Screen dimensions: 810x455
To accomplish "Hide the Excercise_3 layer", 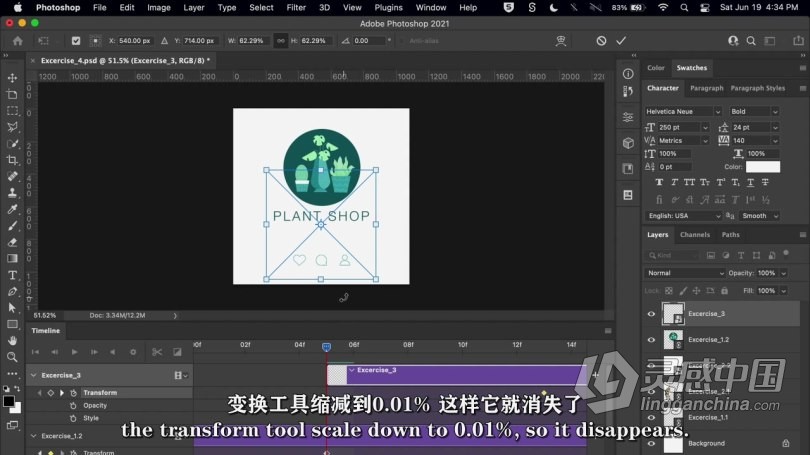I will [651, 314].
